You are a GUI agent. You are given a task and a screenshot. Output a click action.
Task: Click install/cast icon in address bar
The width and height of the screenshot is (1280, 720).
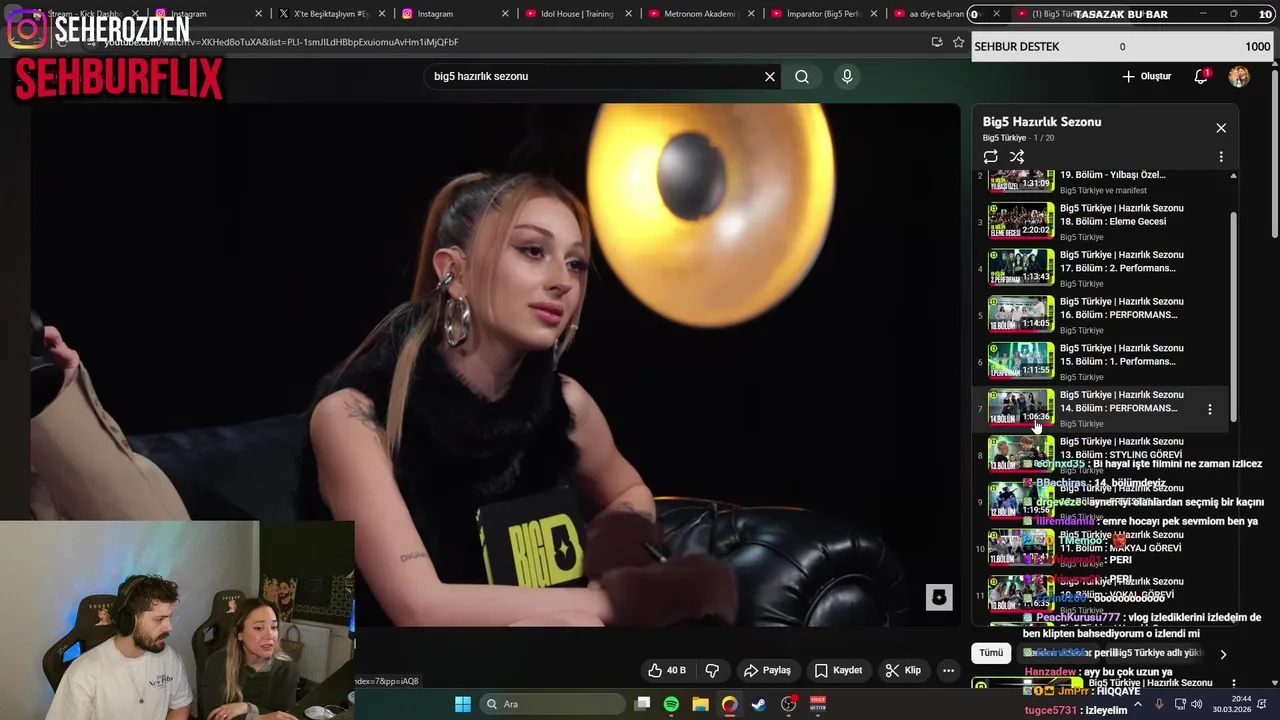coord(936,42)
